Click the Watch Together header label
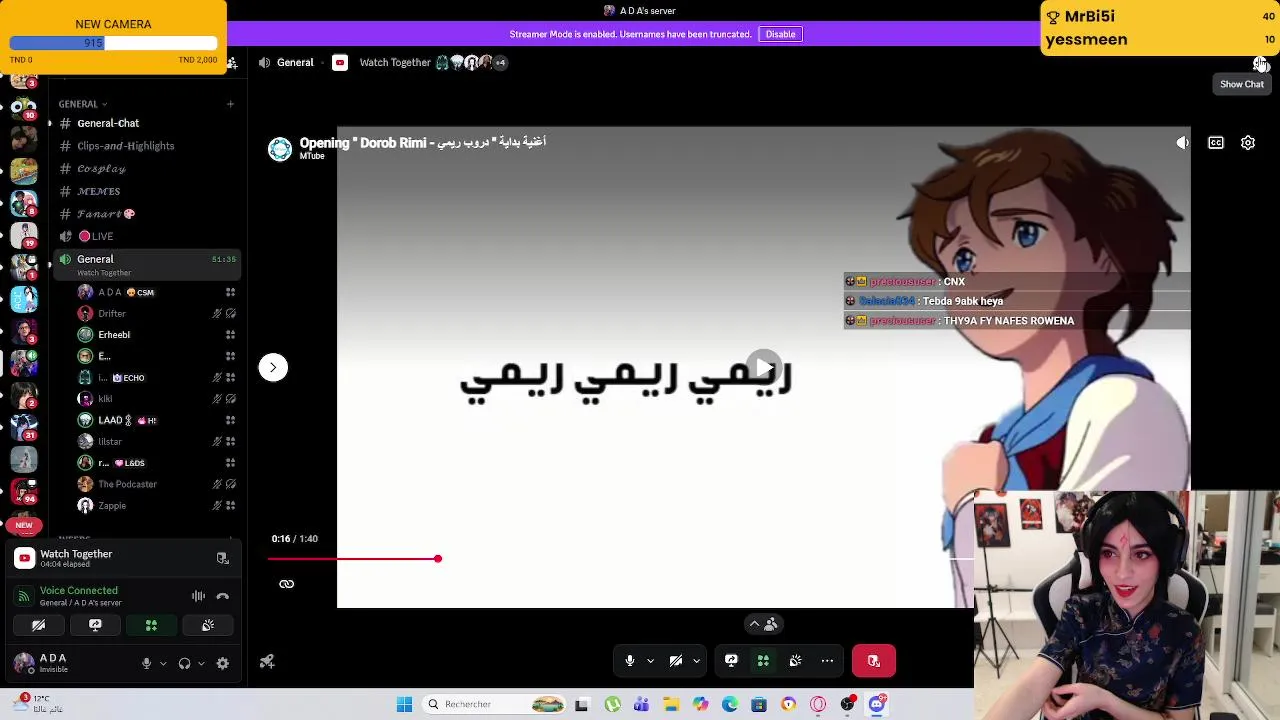1280x720 pixels. point(395,63)
